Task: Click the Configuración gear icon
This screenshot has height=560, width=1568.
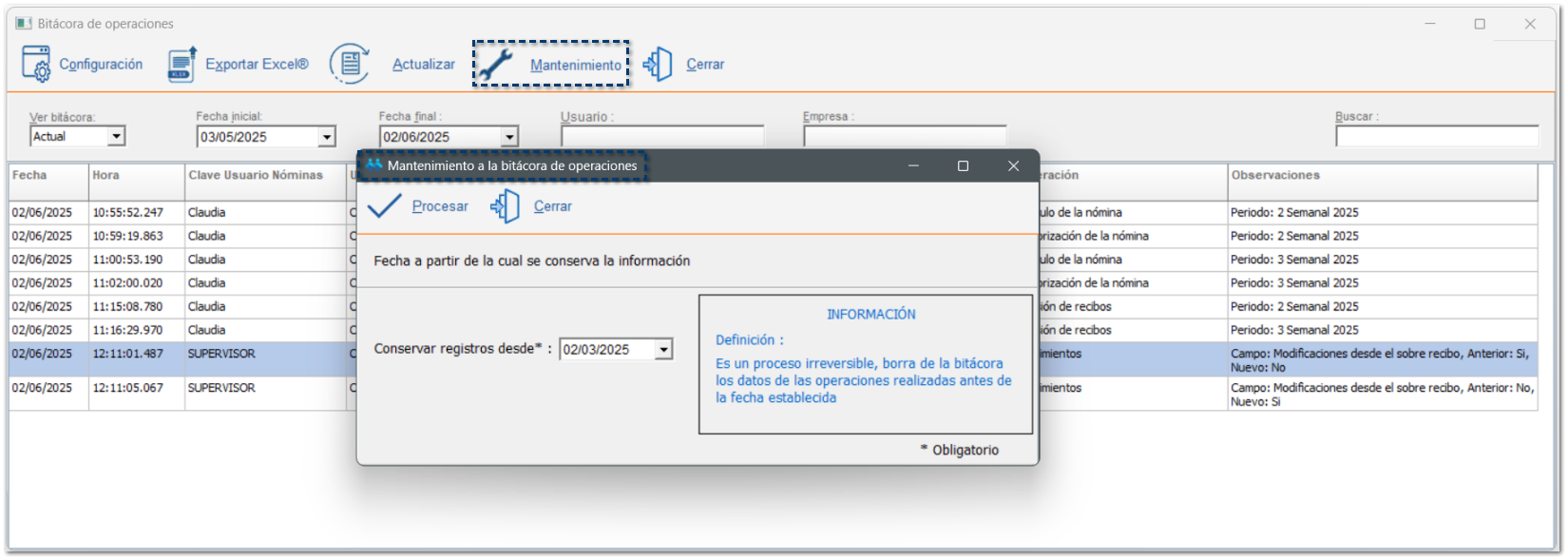Action: pyautogui.click(x=36, y=64)
